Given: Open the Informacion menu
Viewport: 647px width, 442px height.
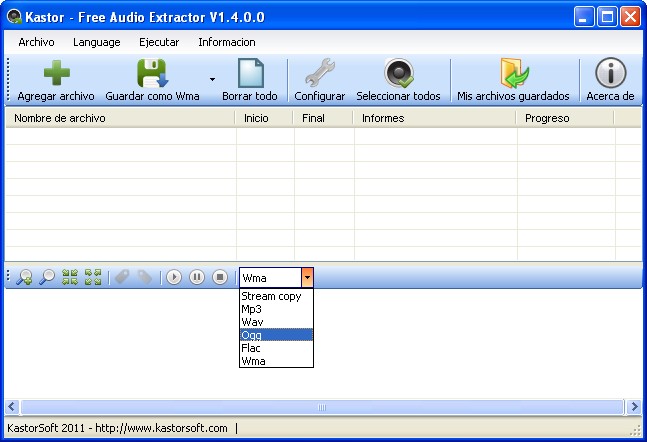Looking at the screenshot, I should click(x=227, y=42).
